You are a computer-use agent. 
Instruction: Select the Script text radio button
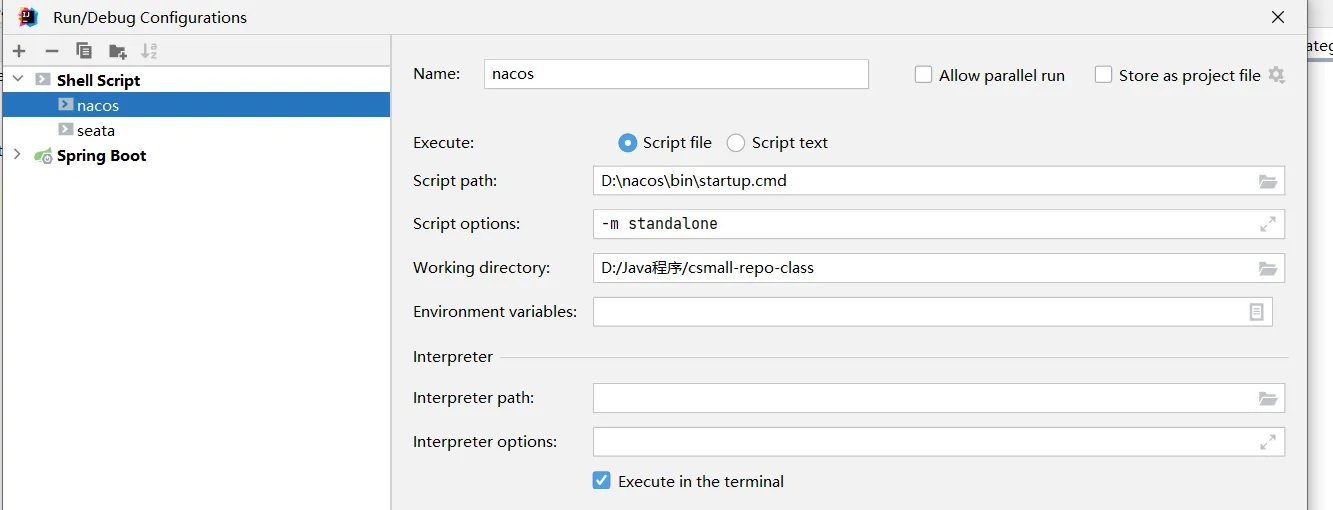click(x=736, y=143)
